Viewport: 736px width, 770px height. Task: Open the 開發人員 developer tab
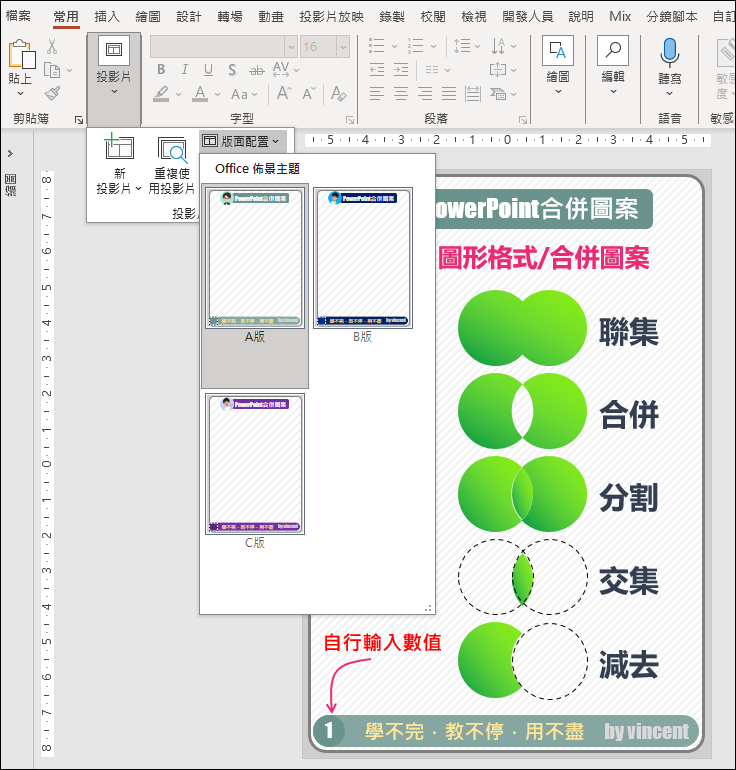tap(528, 17)
